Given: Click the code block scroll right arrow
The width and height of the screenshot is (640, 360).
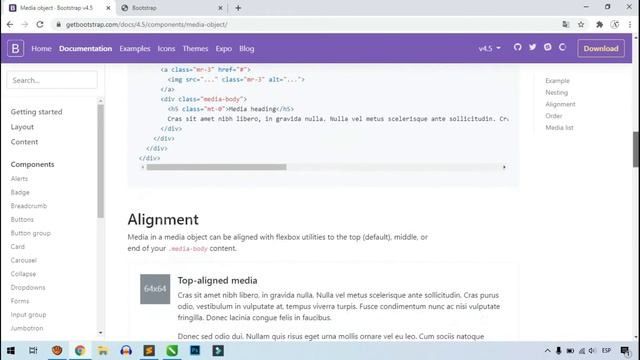Looking at the screenshot, I should 504,167.
